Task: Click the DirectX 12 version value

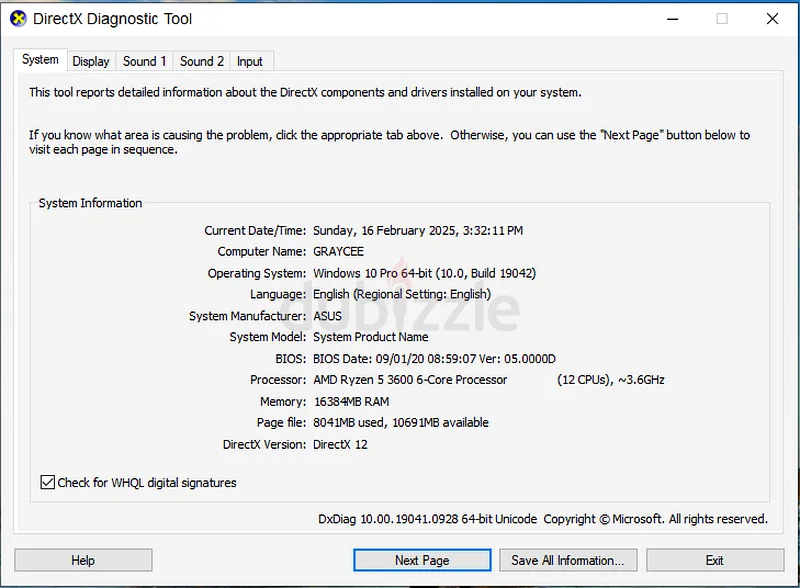Action: pos(340,445)
